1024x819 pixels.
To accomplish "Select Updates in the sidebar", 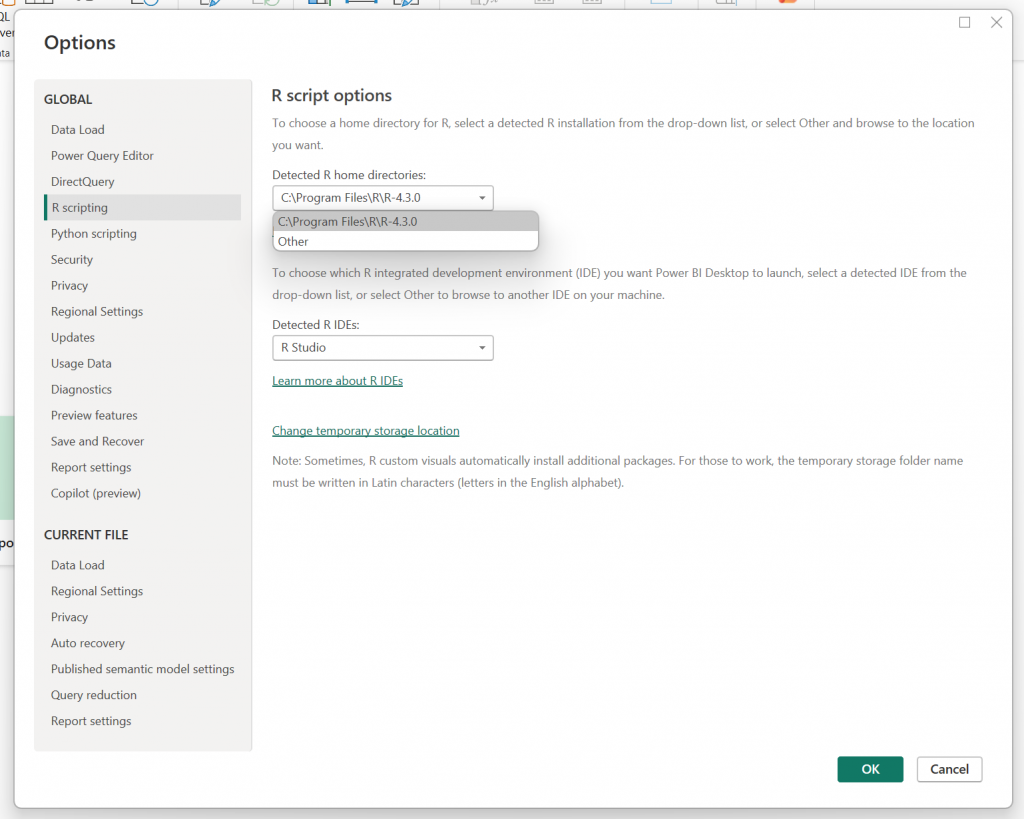I will [73, 338].
